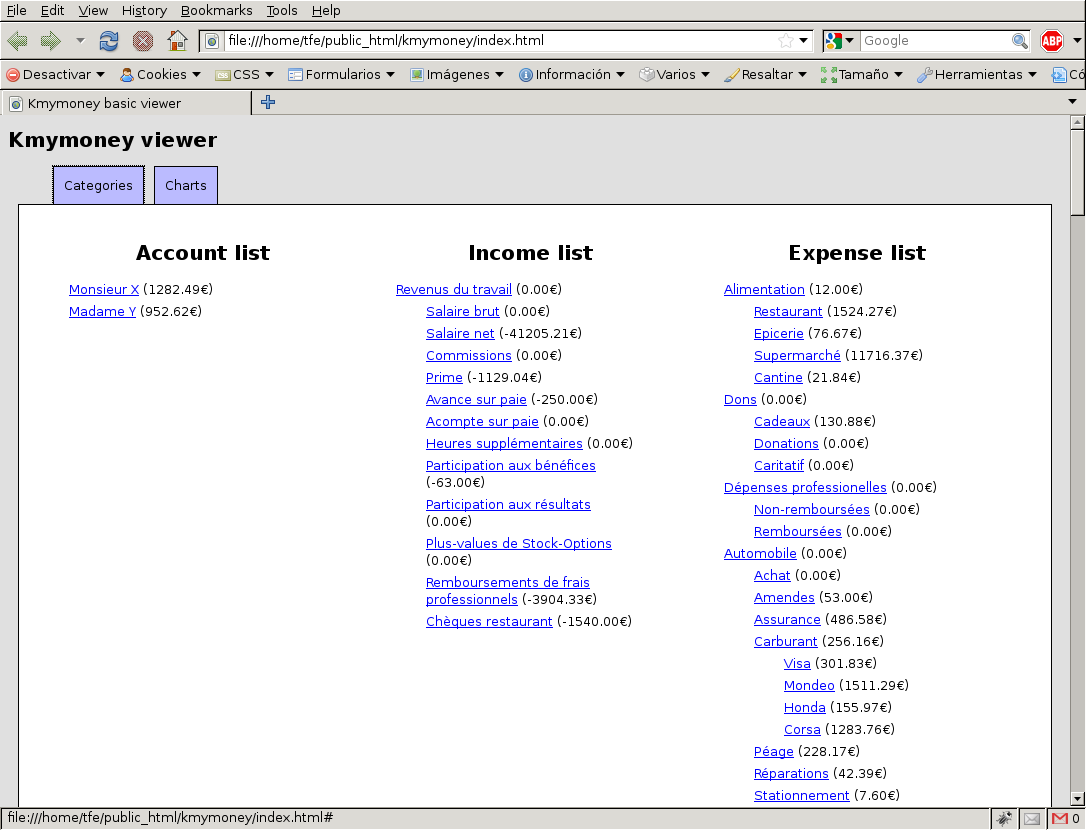Open the Tools menu
The width and height of the screenshot is (1086, 830).
tap(282, 10)
